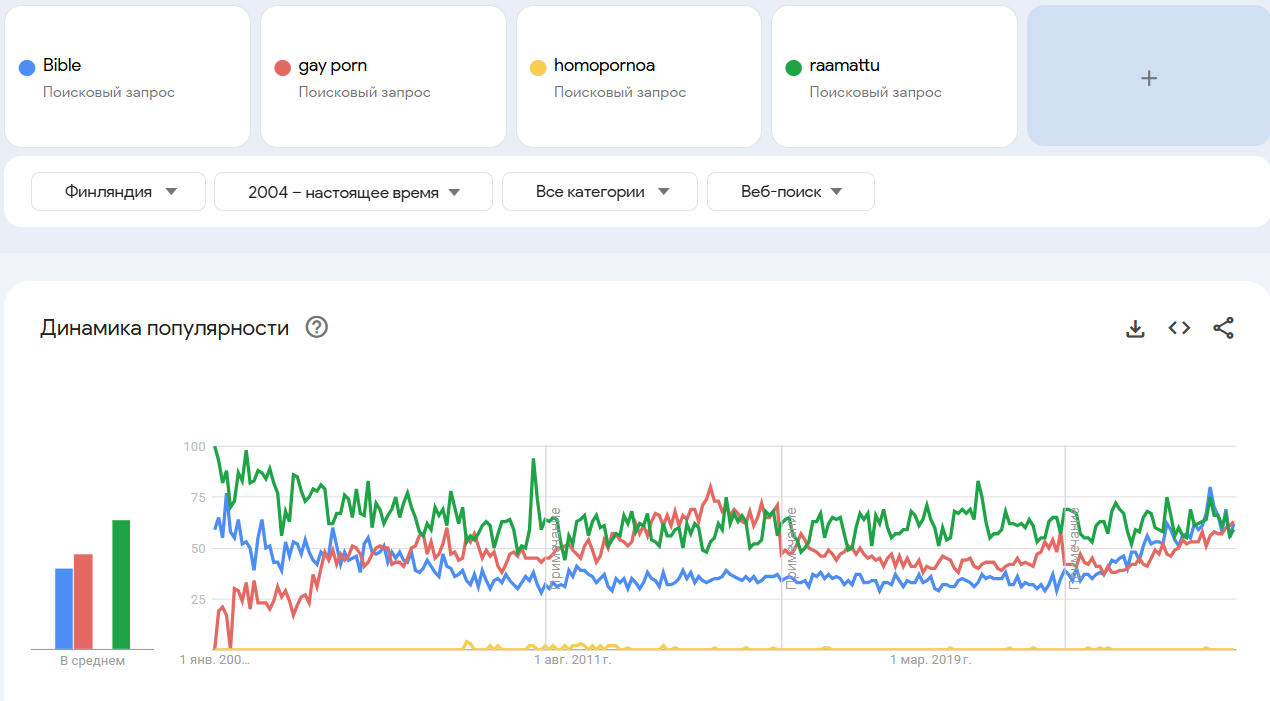Click the blue dot next to Bible
Image resolution: width=1270 pixels, height=701 pixels.
[28, 67]
